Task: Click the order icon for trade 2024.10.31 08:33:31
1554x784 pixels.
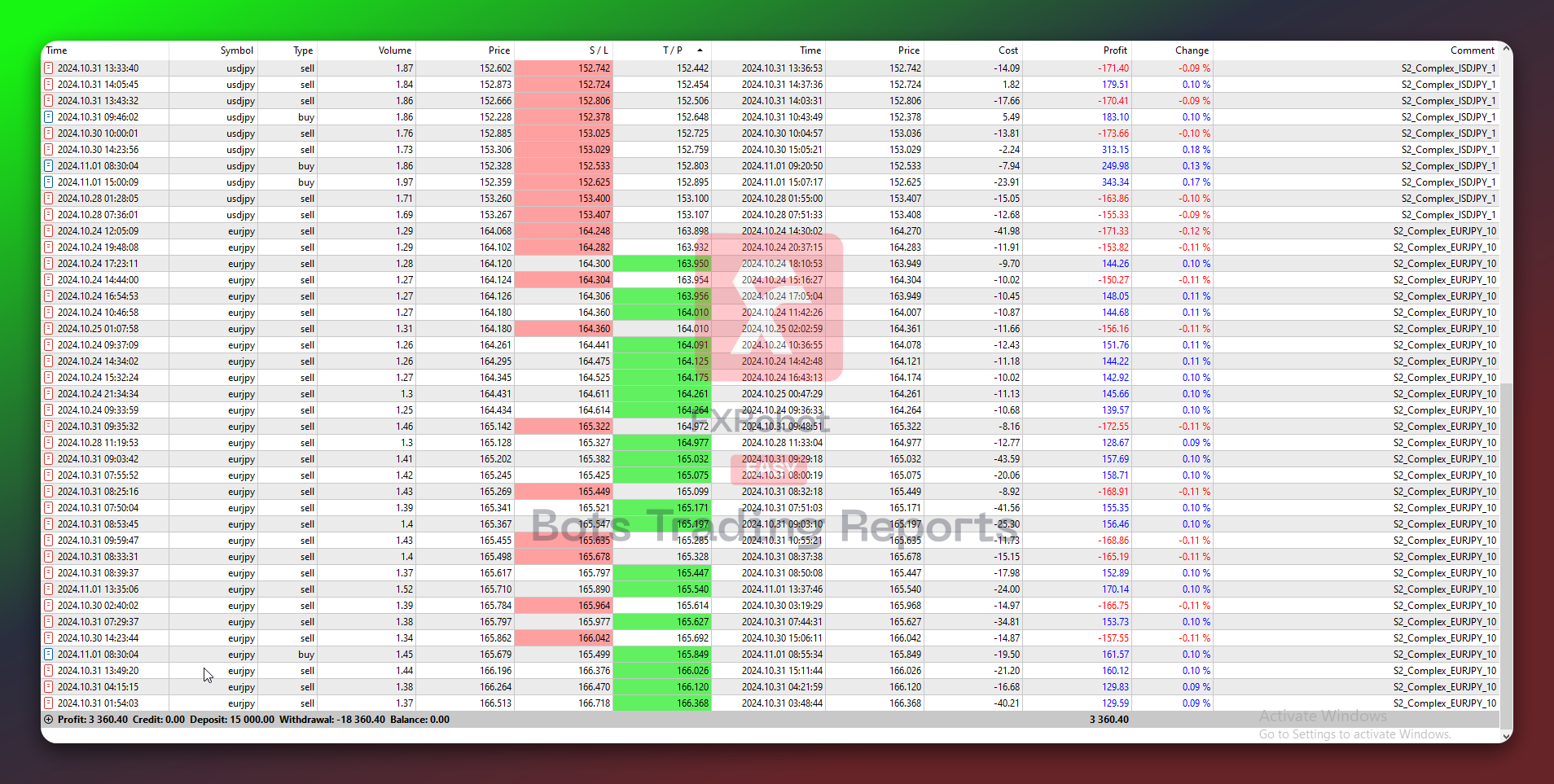Action: [48, 557]
